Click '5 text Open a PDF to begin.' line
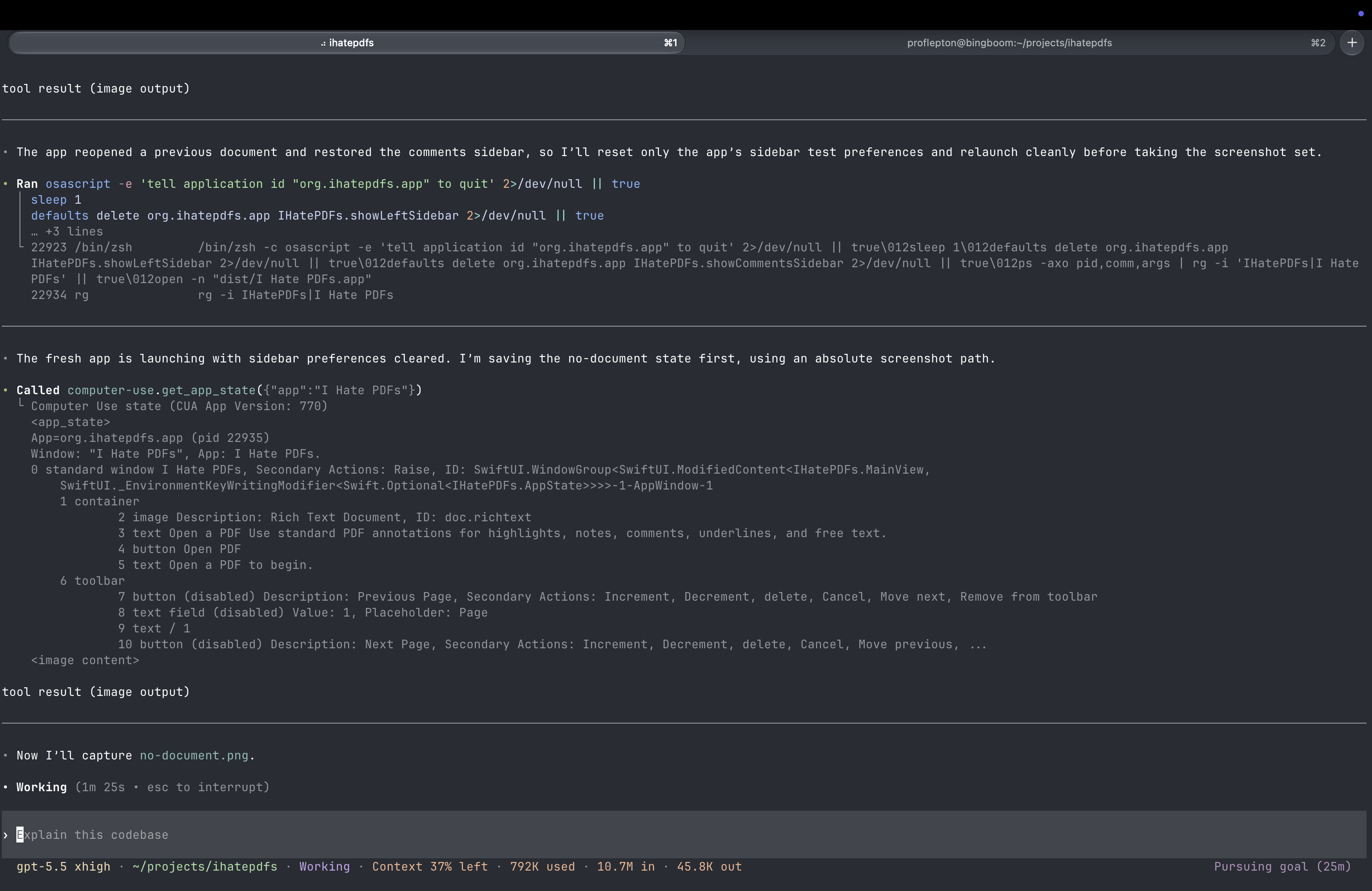Image resolution: width=1372 pixels, height=891 pixels. coord(216,565)
